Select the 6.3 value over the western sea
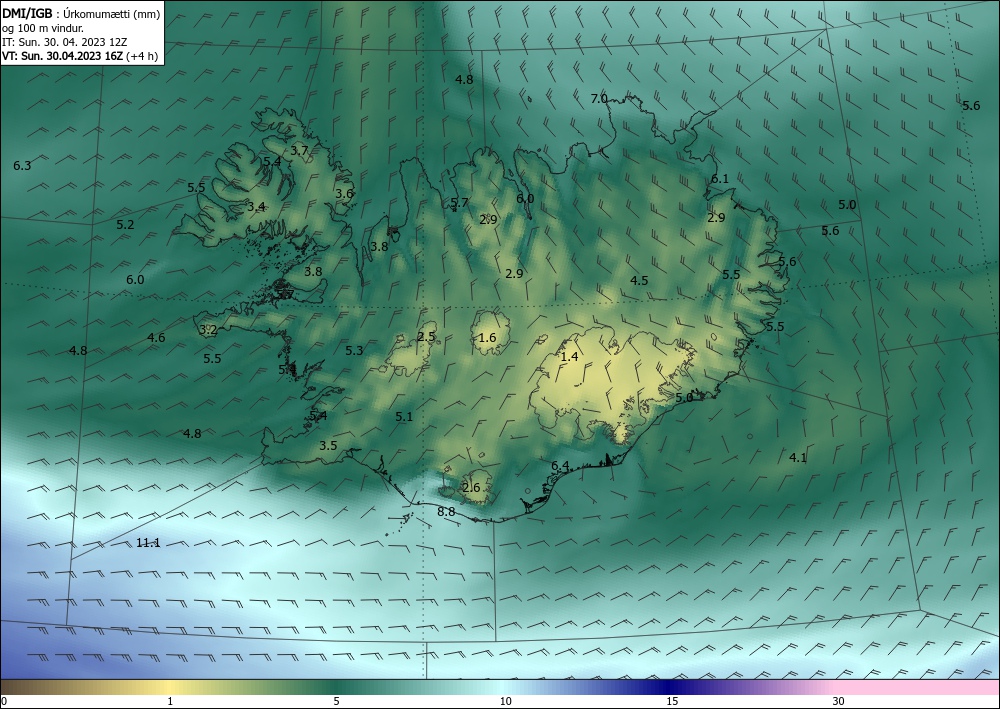Screen dimensions: 1000x709 click(22, 166)
